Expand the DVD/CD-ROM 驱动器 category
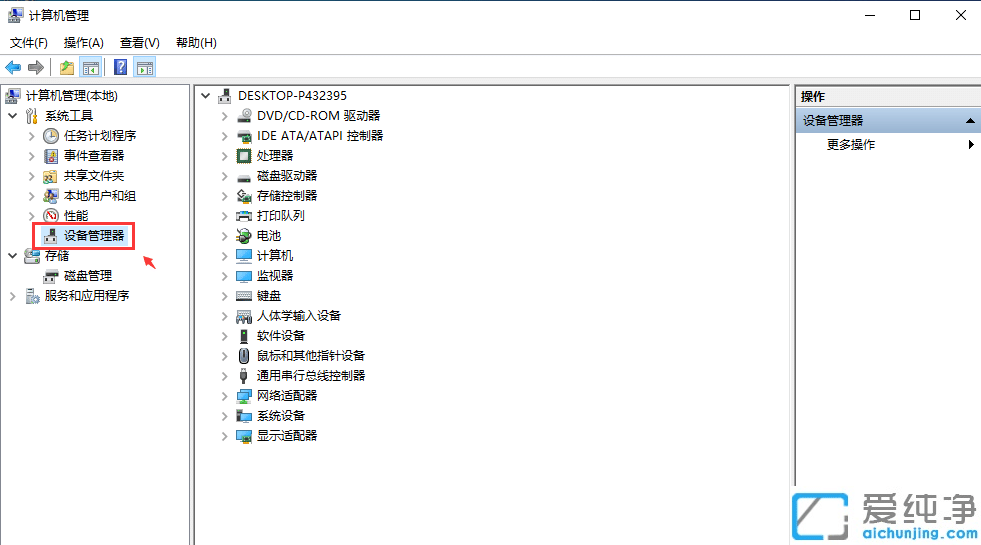The image size is (981, 545). pos(225,116)
